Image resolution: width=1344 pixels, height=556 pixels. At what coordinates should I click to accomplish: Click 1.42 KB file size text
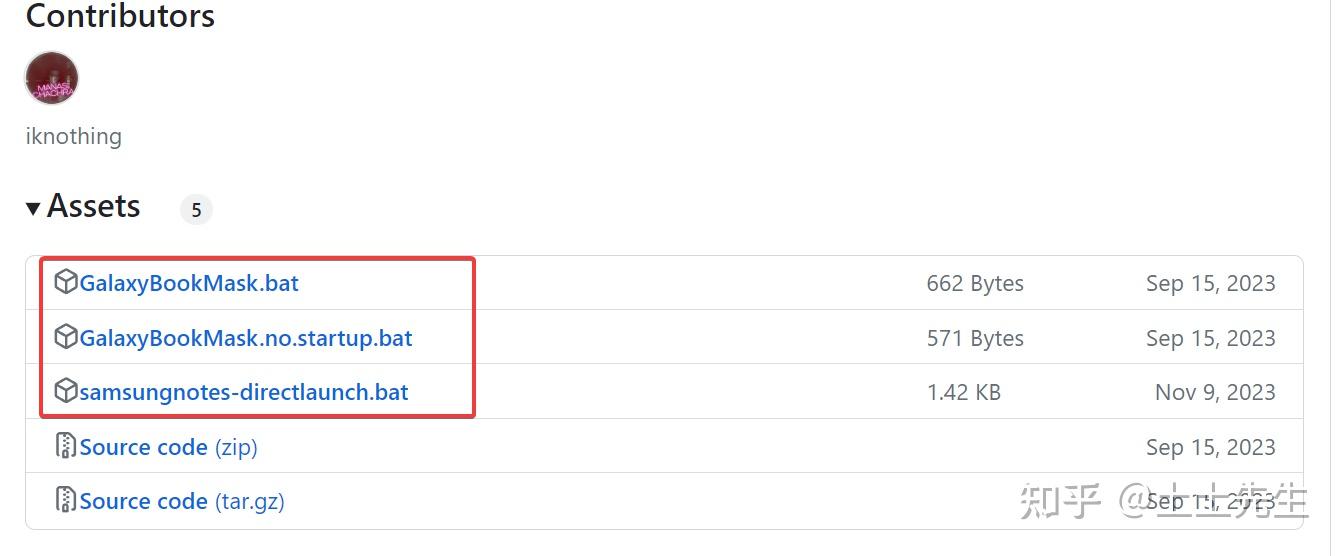(964, 392)
